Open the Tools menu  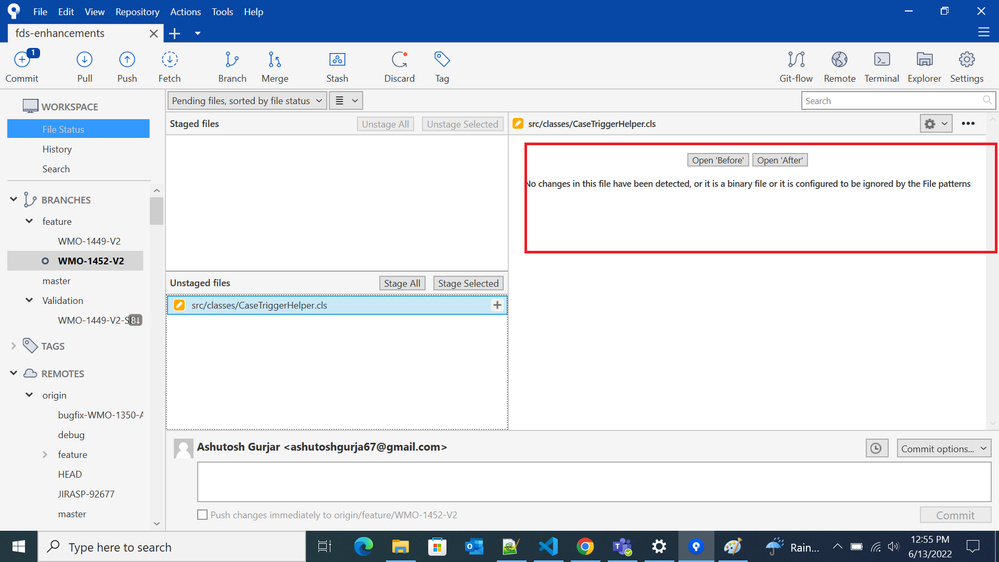point(222,11)
